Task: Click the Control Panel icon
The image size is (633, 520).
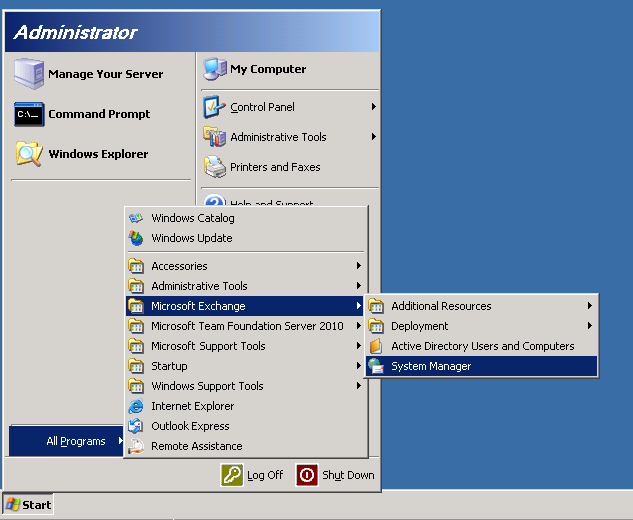Action: pyautogui.click(x=214, y=107)
